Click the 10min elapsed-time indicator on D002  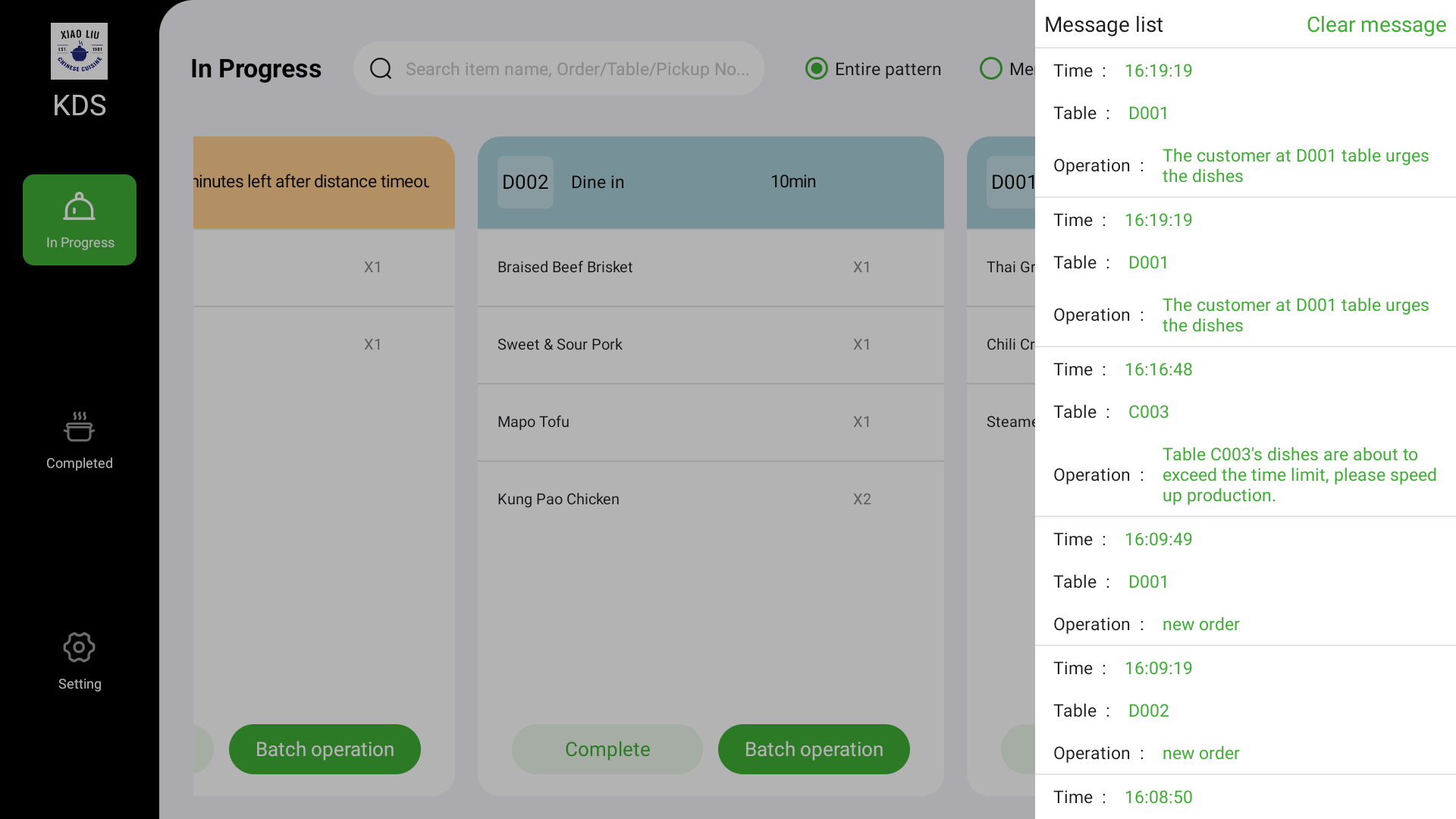[792, 182]
